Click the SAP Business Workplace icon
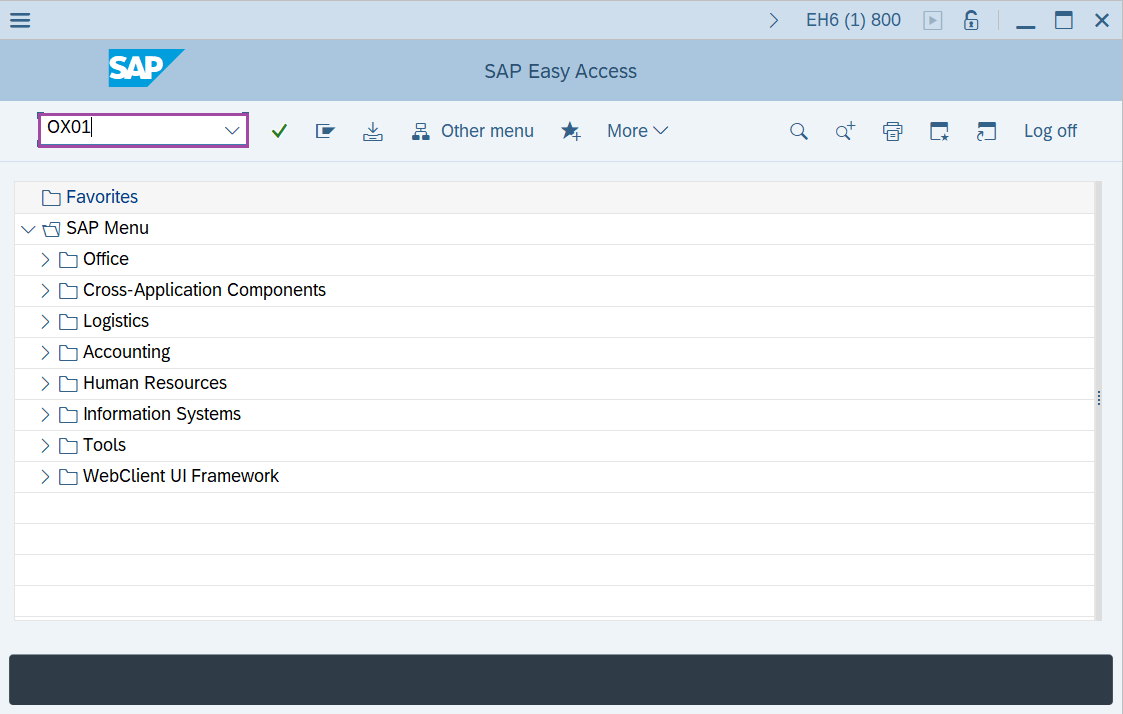 coord(325,130)
